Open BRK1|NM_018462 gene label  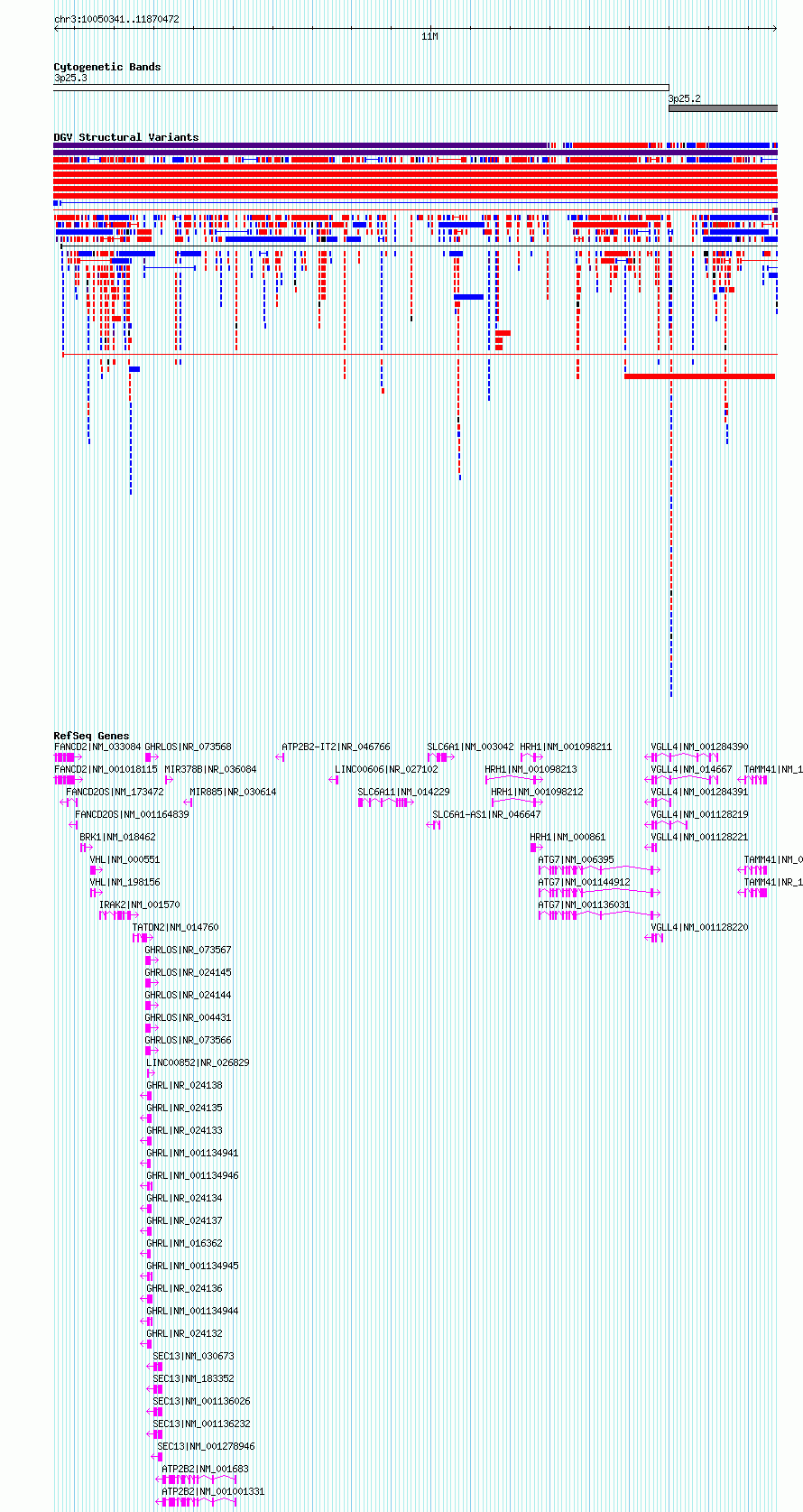pyautogui.click(x=118, y=837)
